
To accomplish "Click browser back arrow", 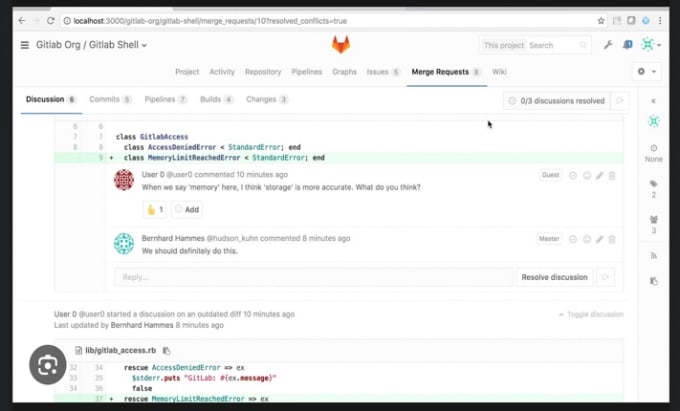I will 22,21.
